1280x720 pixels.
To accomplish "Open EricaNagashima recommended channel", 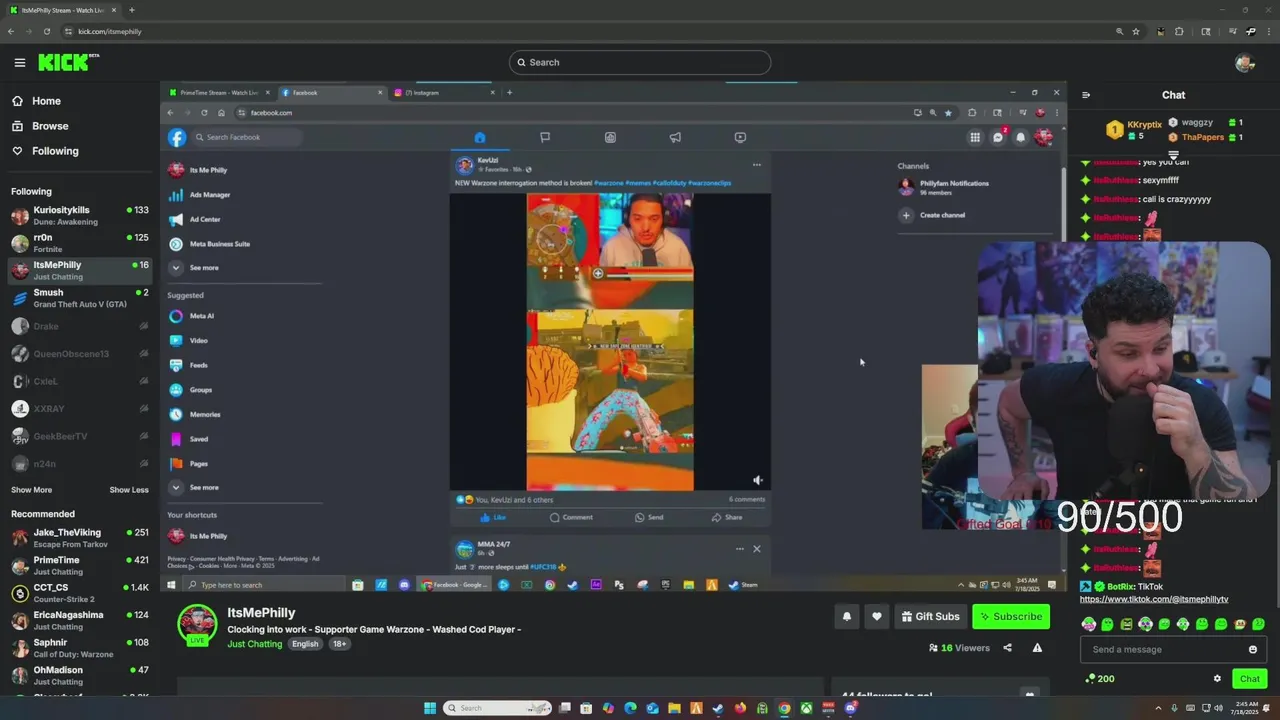I will [x=80, y=620].
